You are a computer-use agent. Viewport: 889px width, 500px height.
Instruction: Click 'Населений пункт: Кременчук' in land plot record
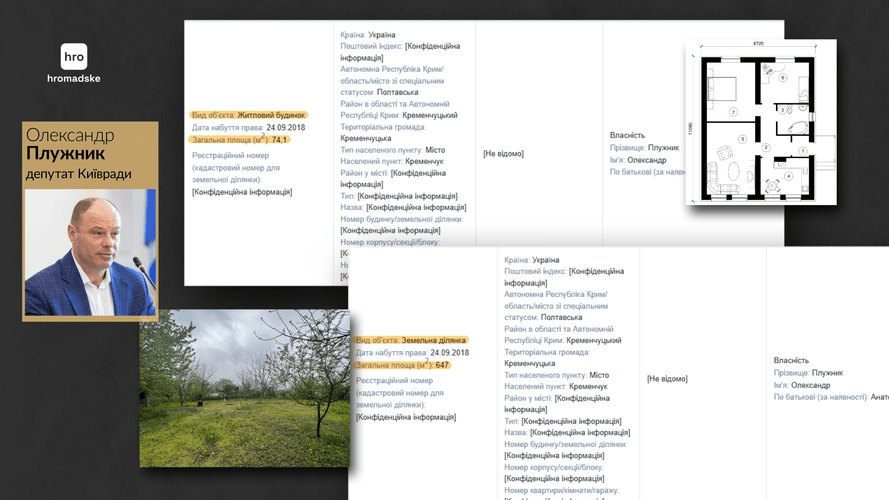click(555, 386)
